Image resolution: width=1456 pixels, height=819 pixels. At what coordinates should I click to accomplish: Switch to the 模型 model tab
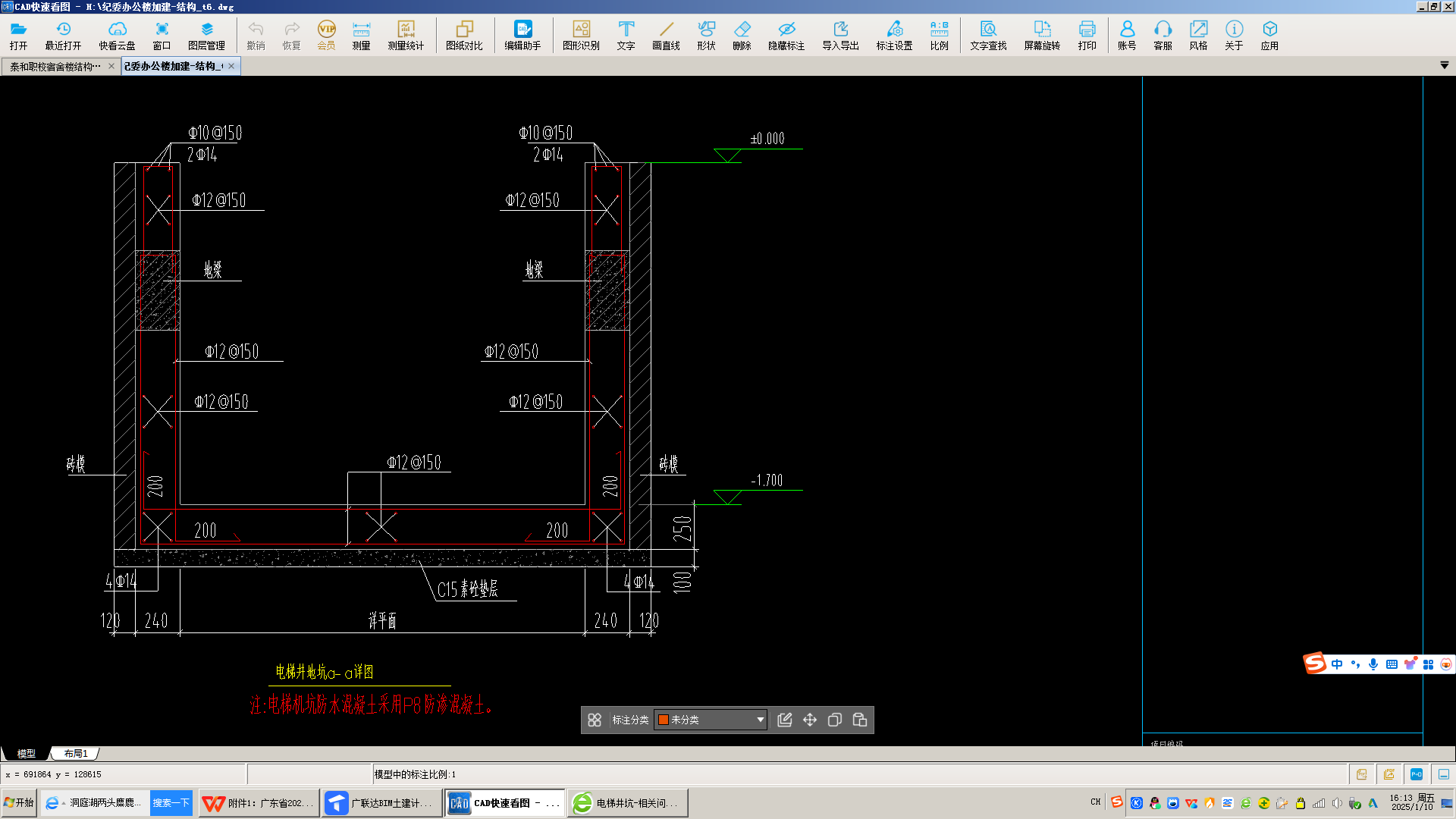point(26,754)
